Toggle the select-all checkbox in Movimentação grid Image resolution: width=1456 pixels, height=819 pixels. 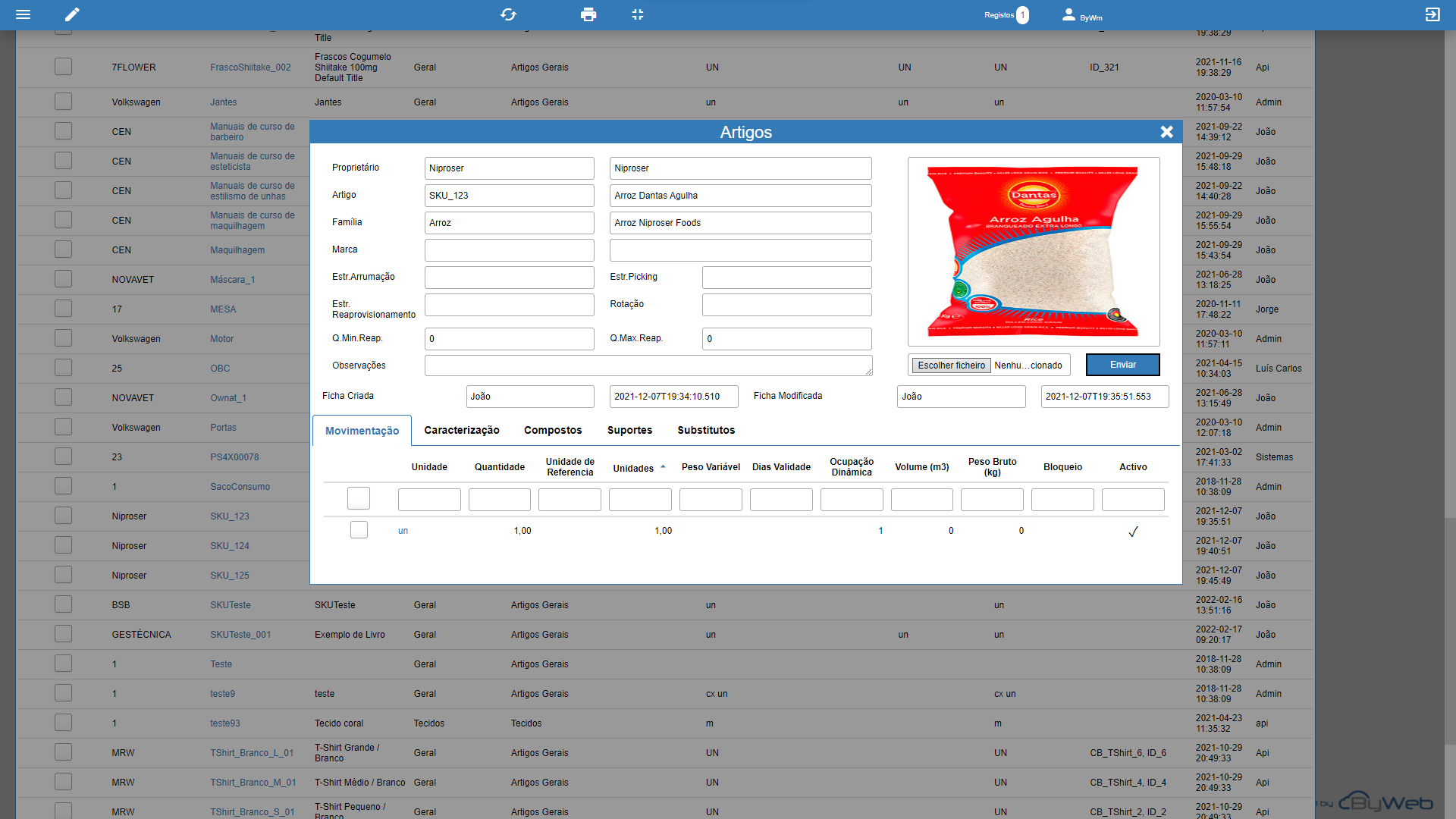pyautogui.click(x=359, y=498)
